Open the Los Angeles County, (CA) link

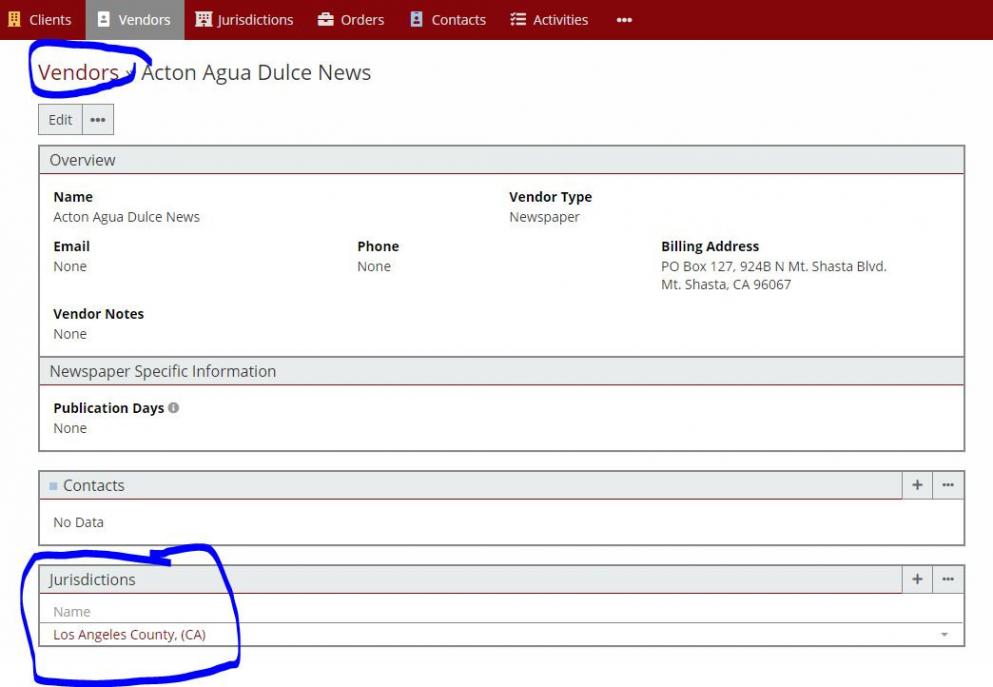click(x=129, y=635)
